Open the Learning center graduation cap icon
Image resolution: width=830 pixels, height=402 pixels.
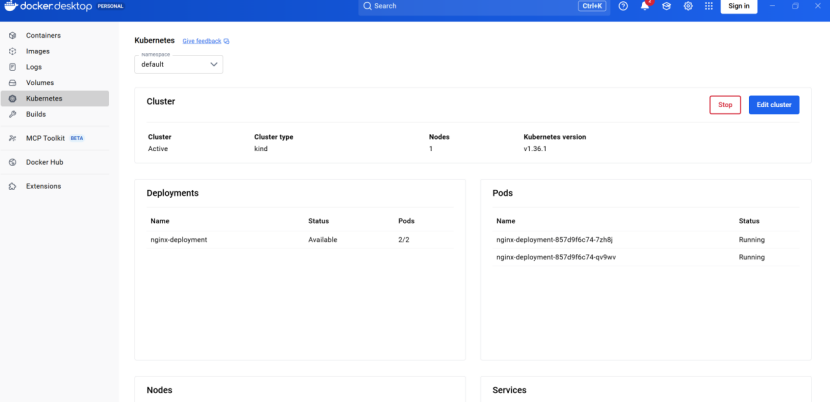(666, 6)
